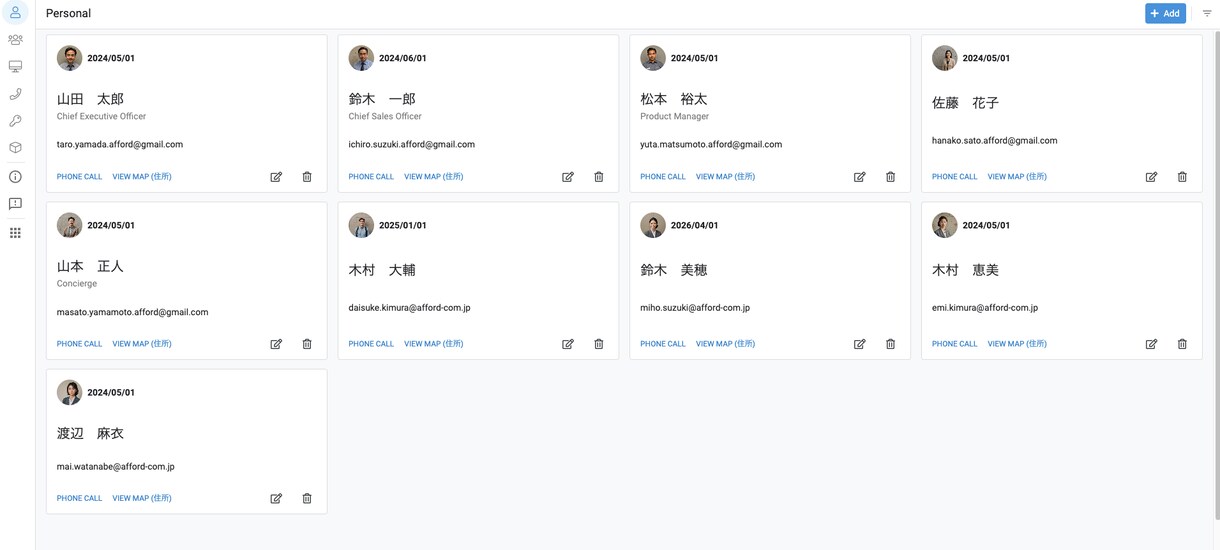Click the Add button
Image resolution: width=1220 pixels, height=550 pixels.
(x=1165, y=13)
